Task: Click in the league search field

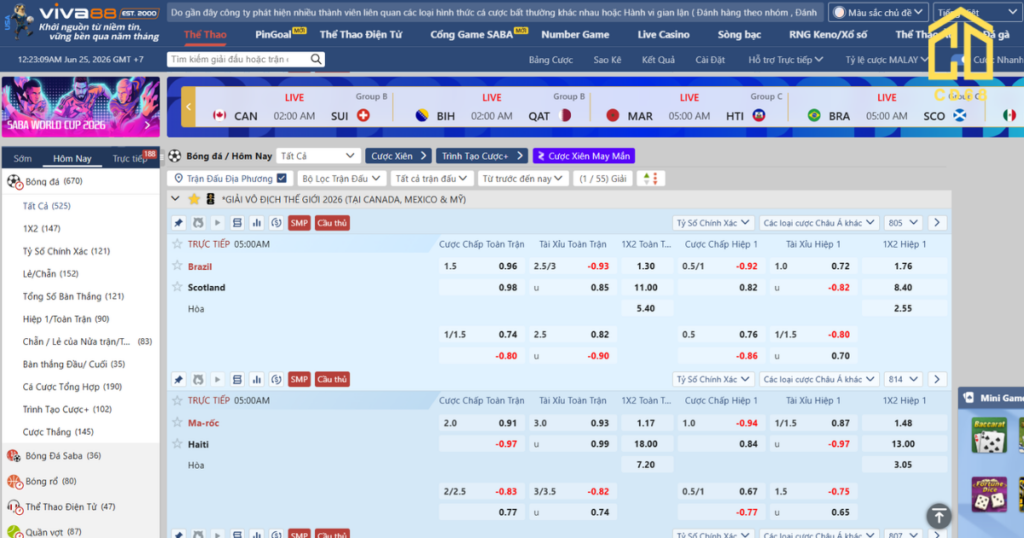Action: click(239, 59)
